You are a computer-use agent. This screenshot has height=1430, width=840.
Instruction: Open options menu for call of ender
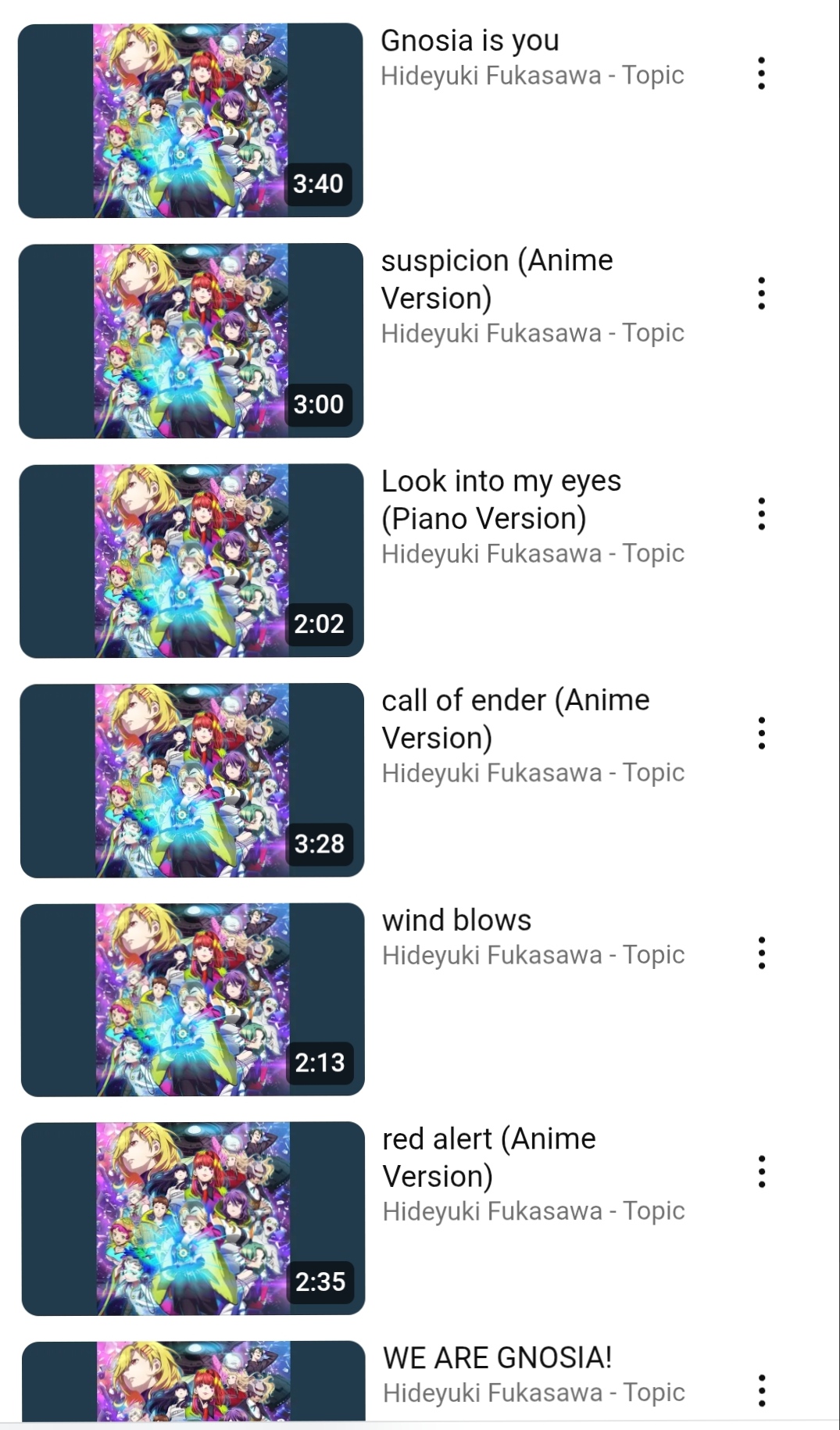[x=761, y=734]
